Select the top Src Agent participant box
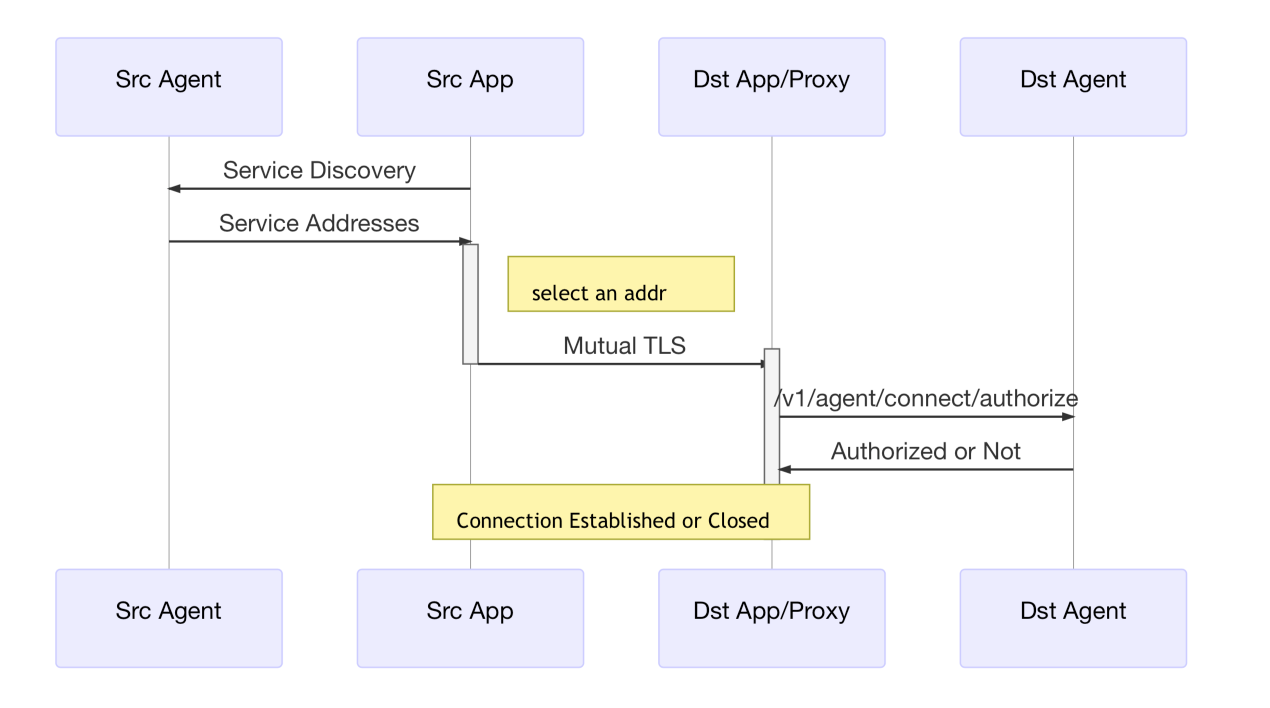Screen dimensions: 1270x708 click(168, 86)
